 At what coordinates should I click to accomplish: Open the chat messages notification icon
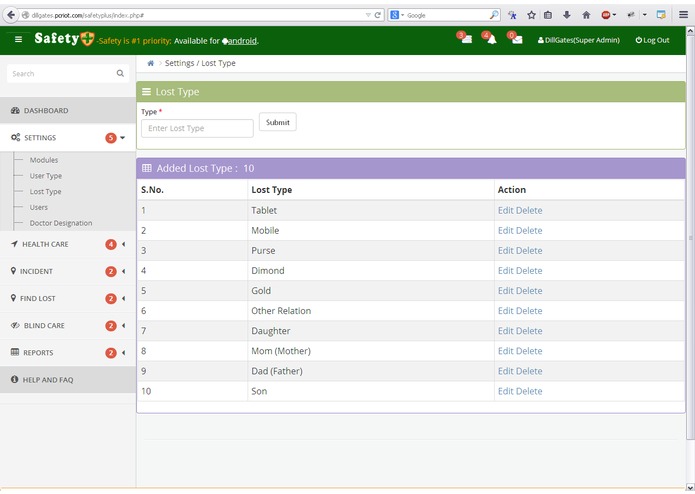tap(465, 38)
